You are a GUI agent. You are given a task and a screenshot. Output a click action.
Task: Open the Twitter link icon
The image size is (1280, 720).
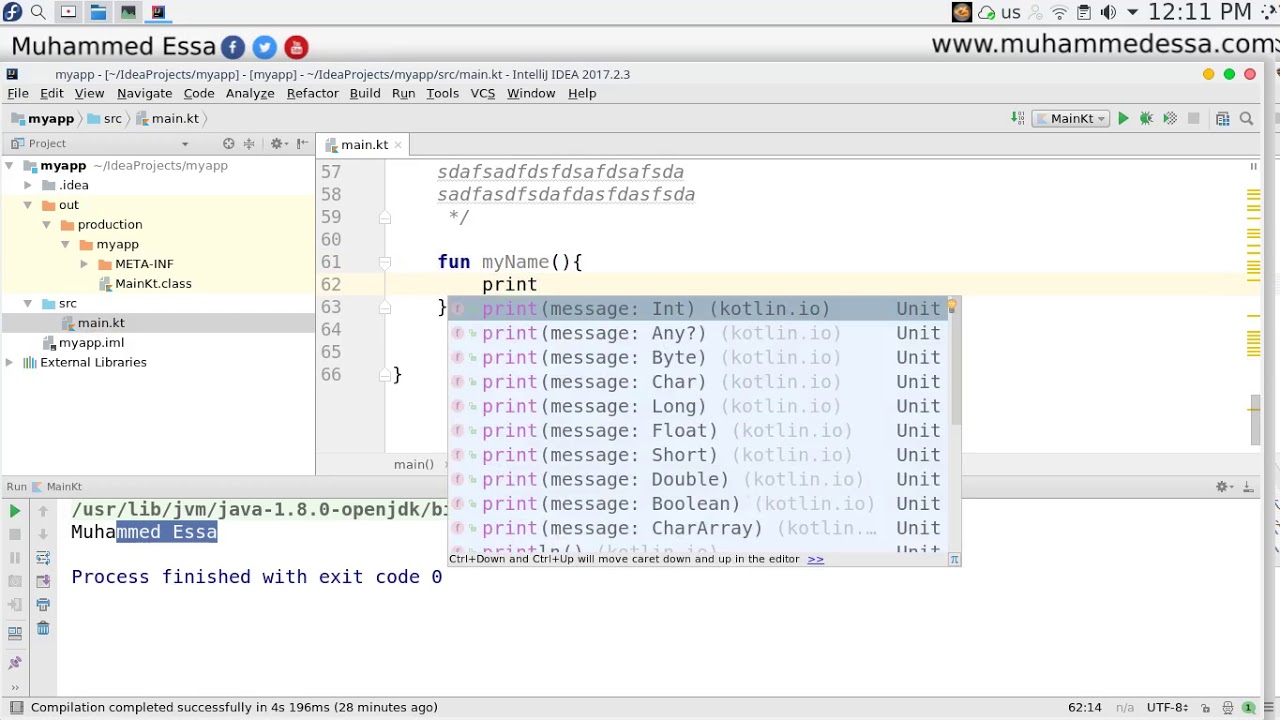264,47
